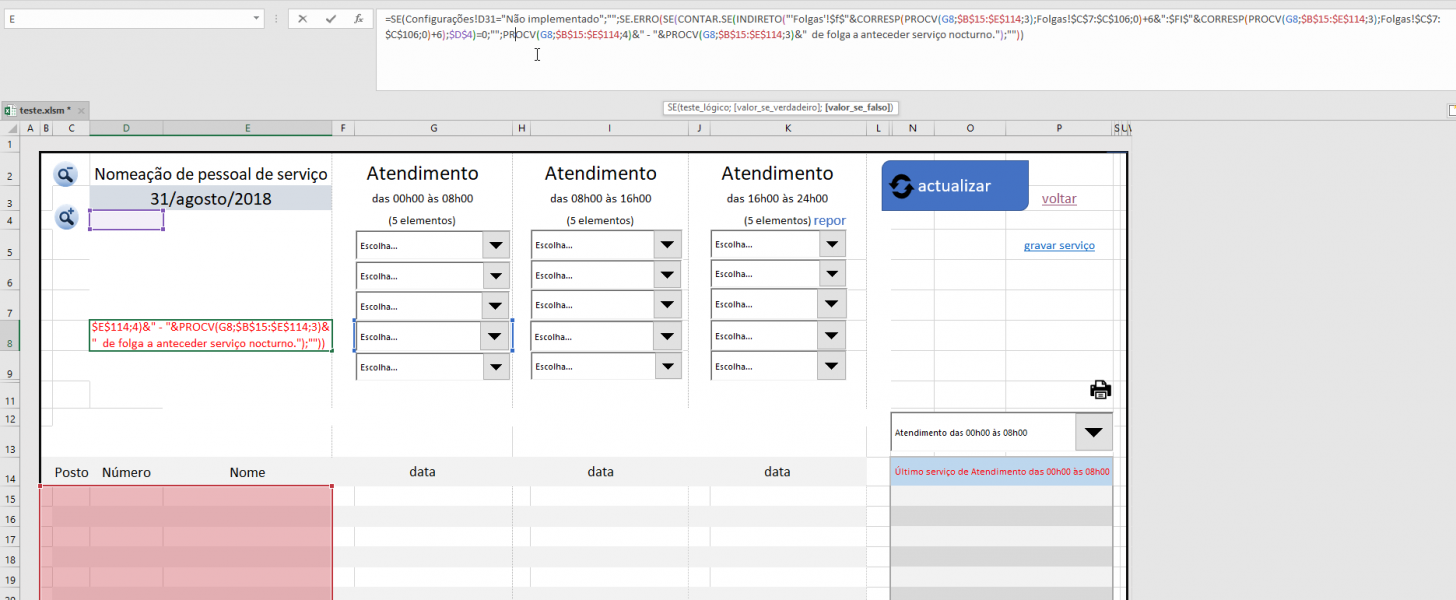Confirm the formula with the checkmark icon
The height and width of the screenshot is (600, 1456).
coord(331,19)
